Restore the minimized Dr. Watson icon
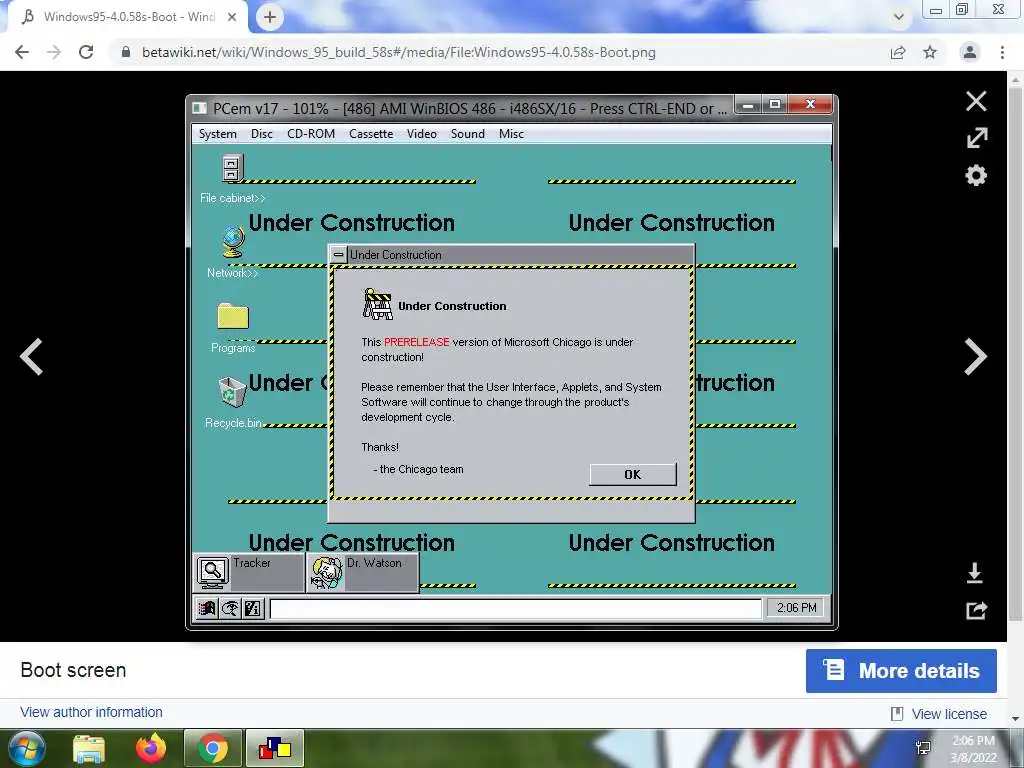Screen dimensions: 1024x768 click(x=362, y=572)
